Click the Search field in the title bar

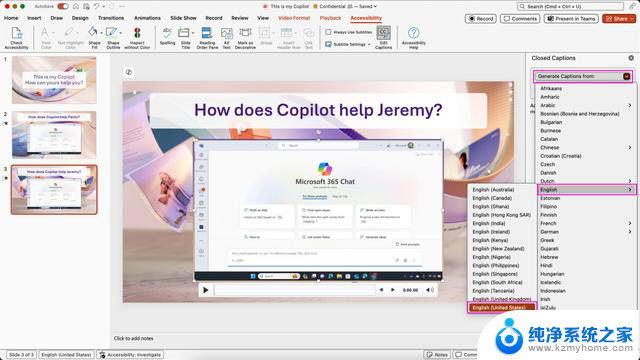570,7
